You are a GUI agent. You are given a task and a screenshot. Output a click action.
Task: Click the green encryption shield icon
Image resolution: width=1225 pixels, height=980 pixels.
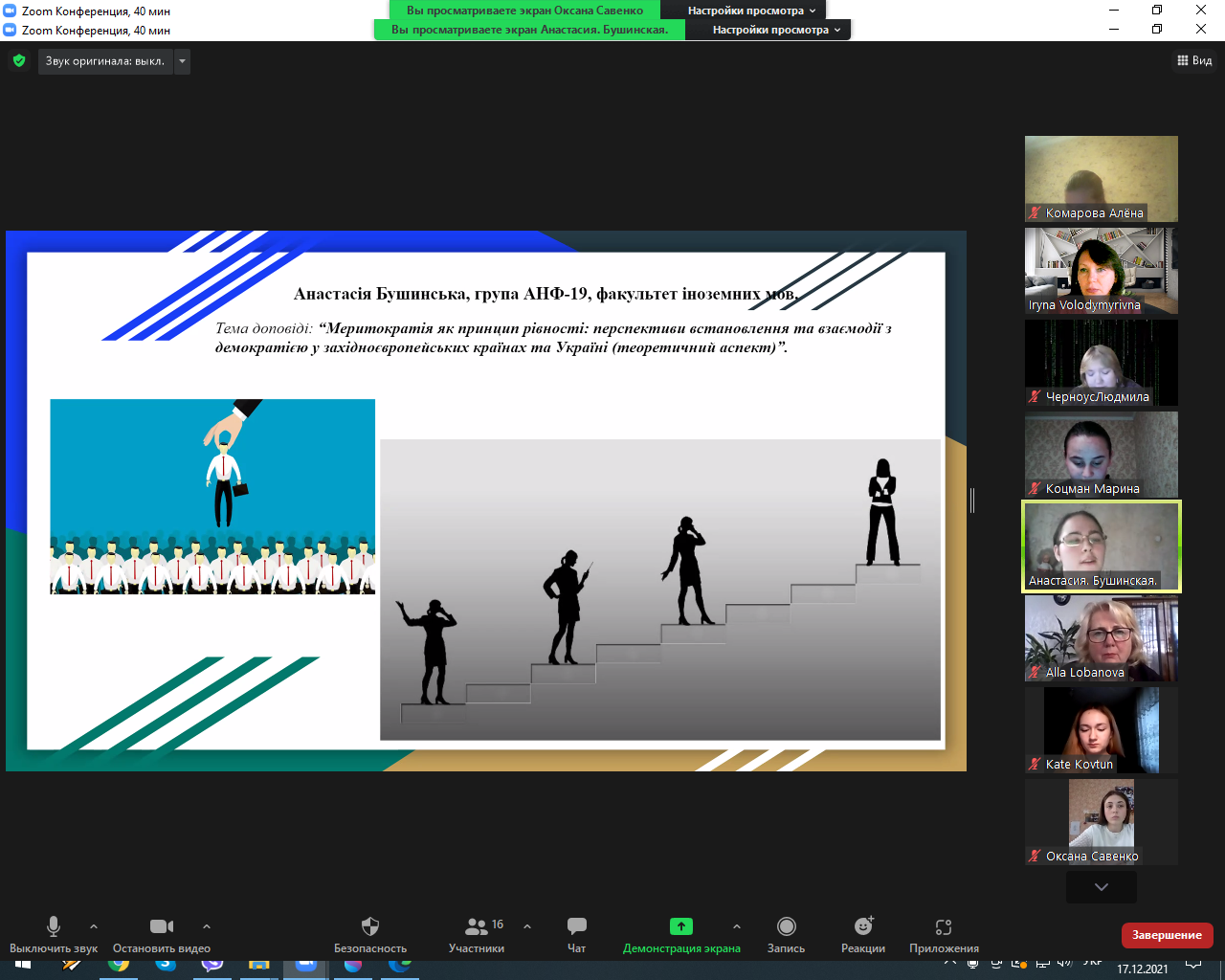(19, 61)
